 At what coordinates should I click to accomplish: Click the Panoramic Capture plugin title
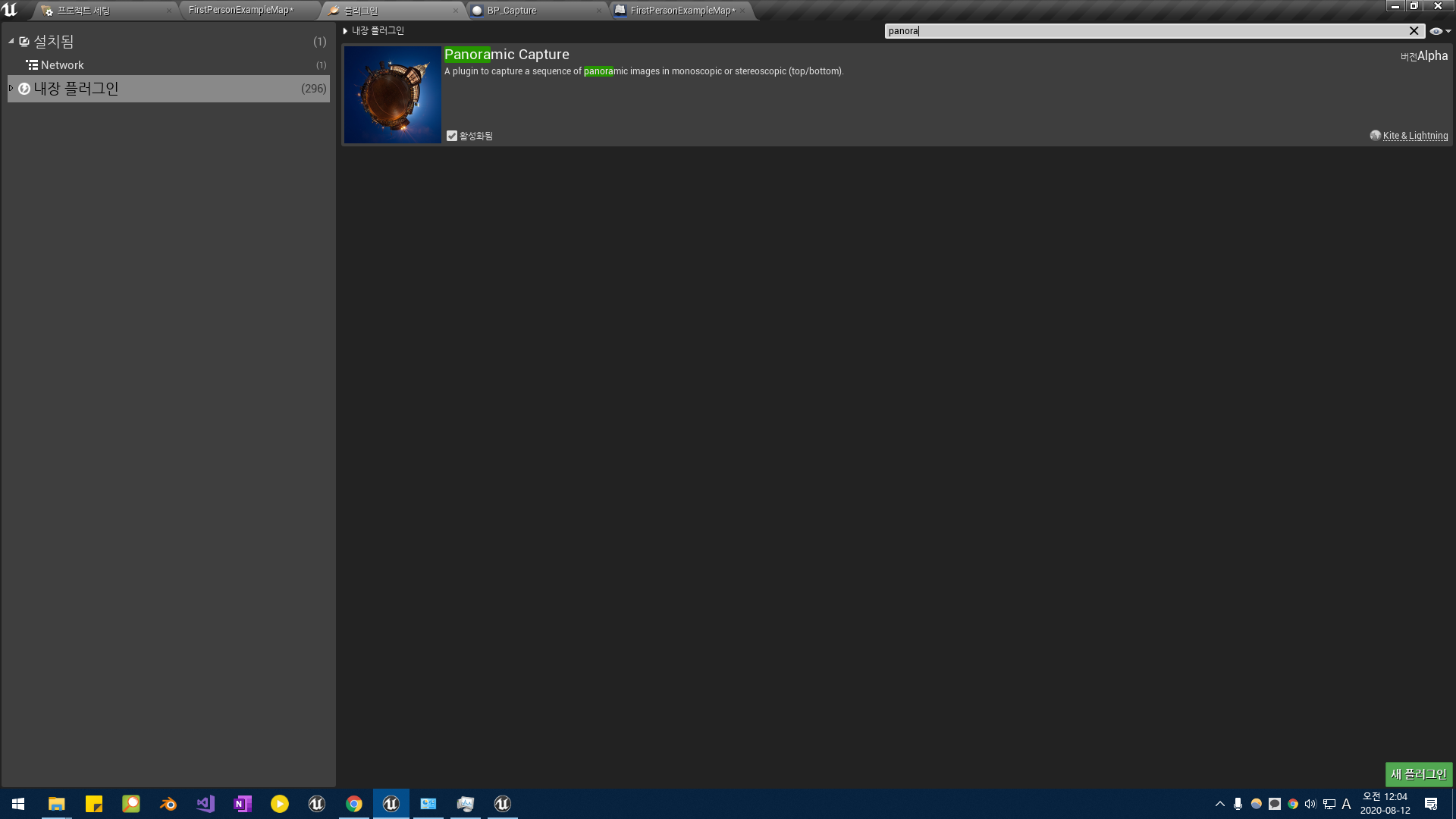pos(507,55)
